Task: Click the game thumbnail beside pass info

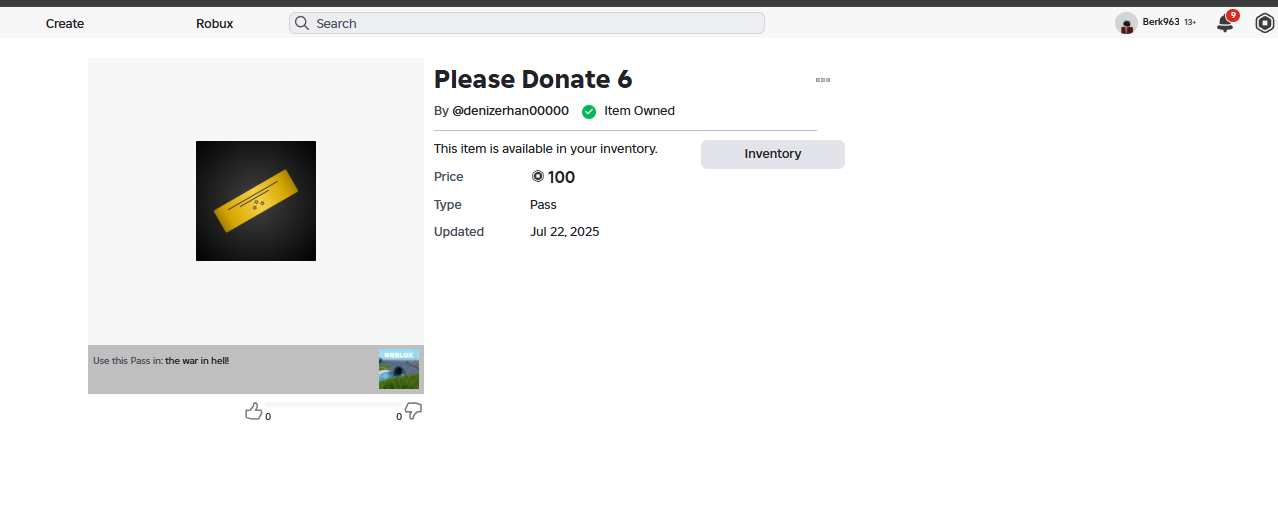Action: [398, 369]
